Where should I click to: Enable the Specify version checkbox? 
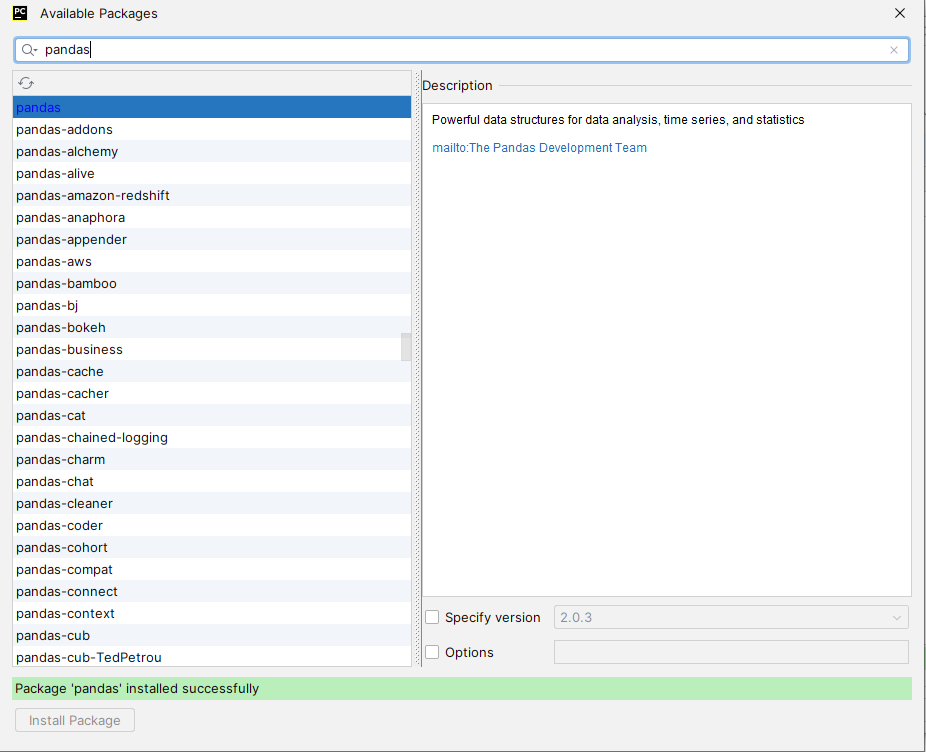click(x=432, y=617)
